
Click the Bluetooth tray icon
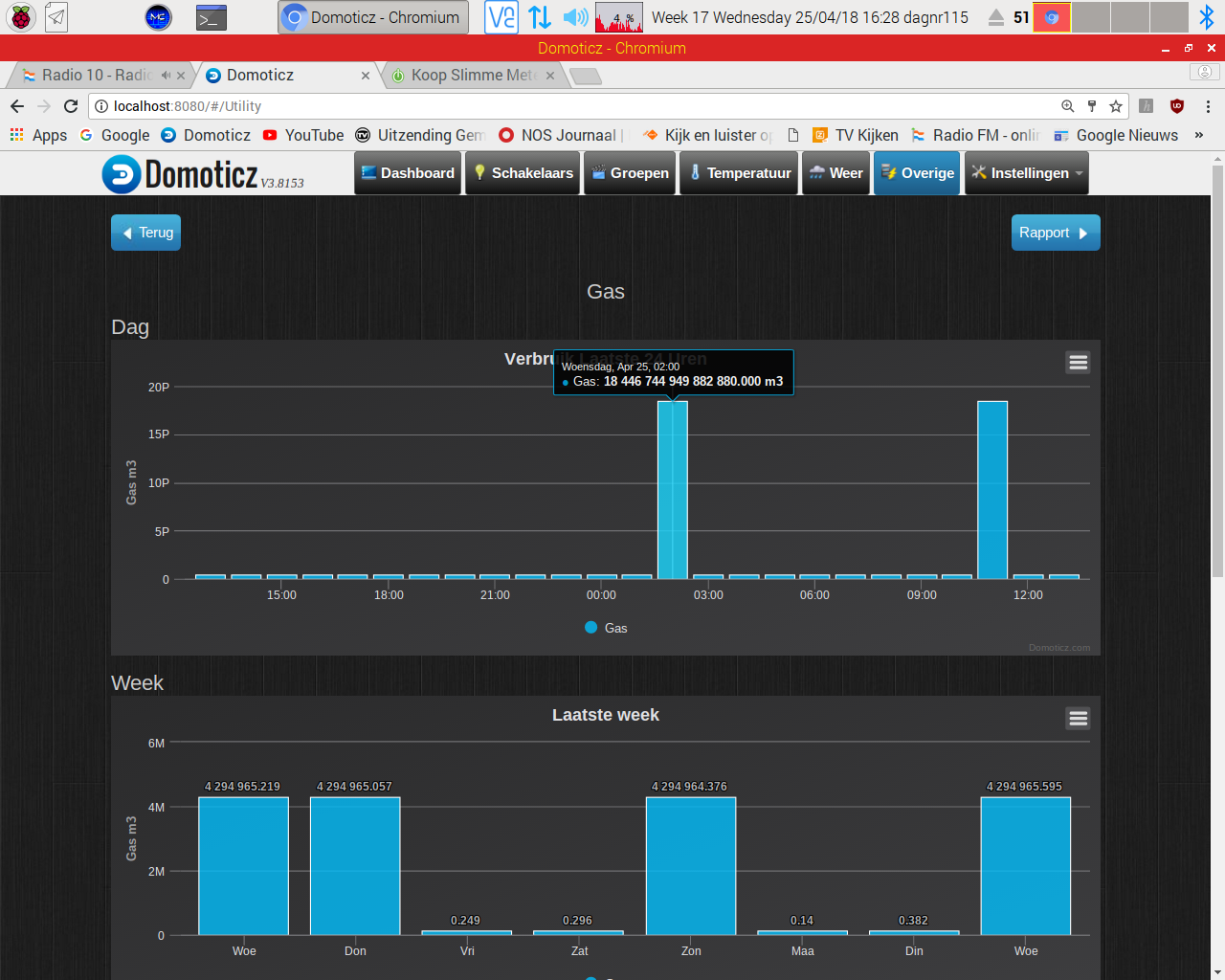(x=1207, y=17)
